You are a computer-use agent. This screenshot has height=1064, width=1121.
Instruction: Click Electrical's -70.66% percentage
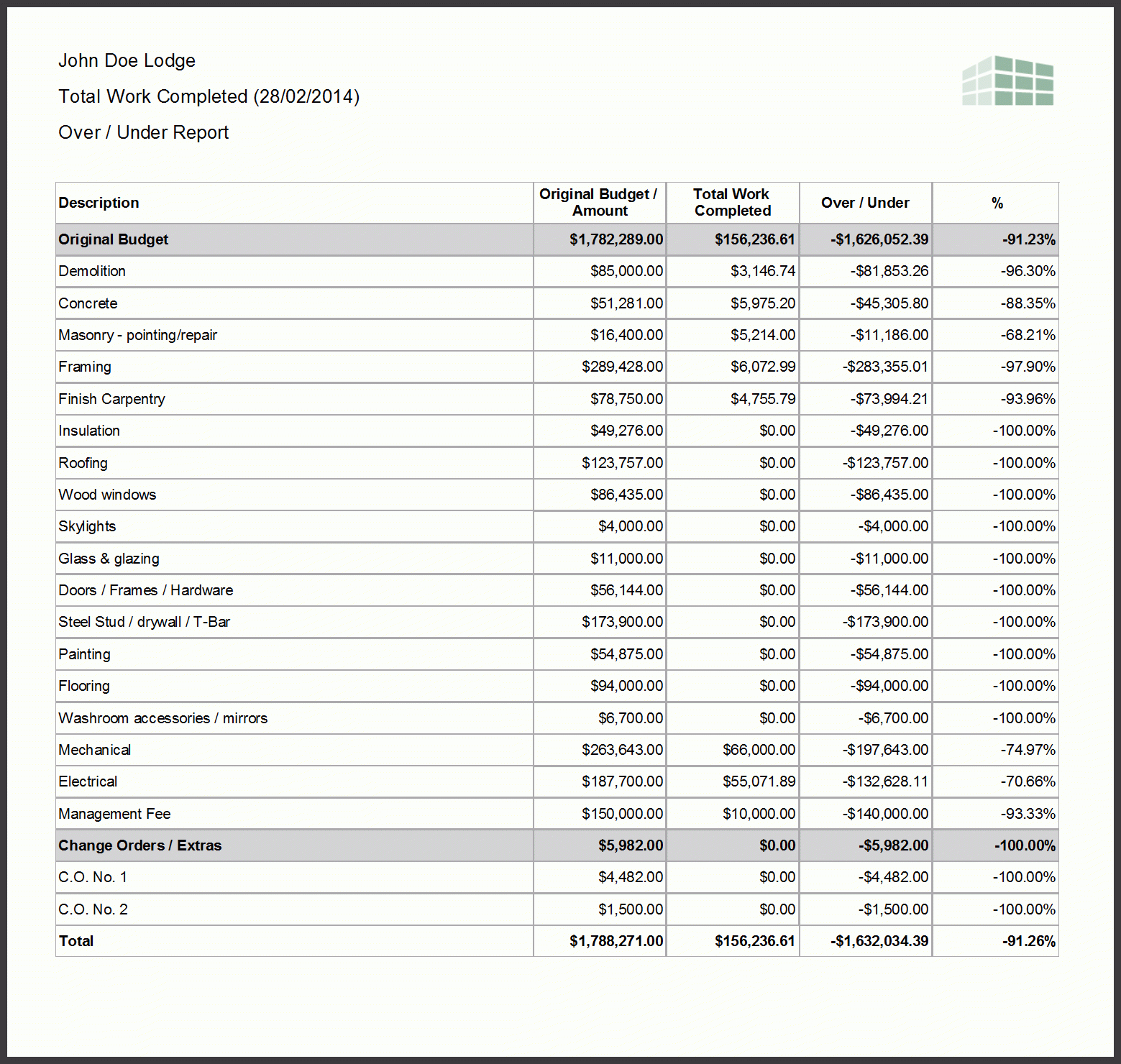(x=1028, y=781)
